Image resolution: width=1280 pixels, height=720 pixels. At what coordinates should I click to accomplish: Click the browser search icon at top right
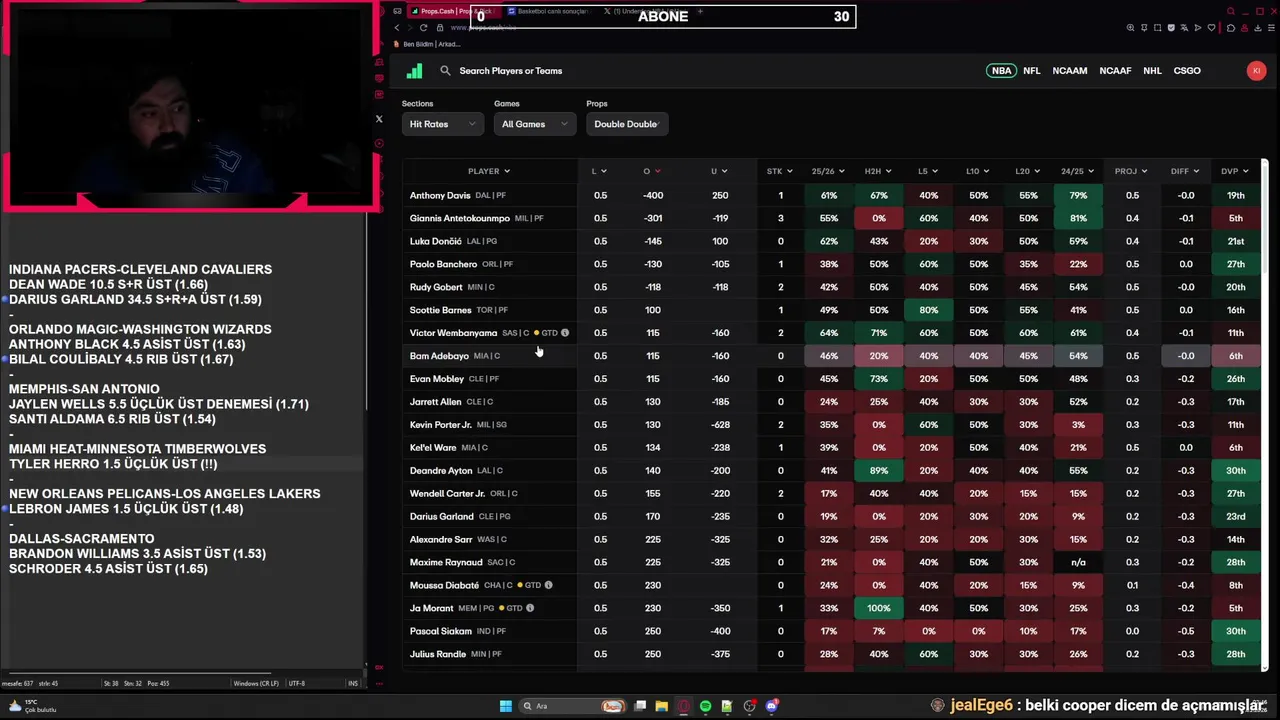point(1232,12)
